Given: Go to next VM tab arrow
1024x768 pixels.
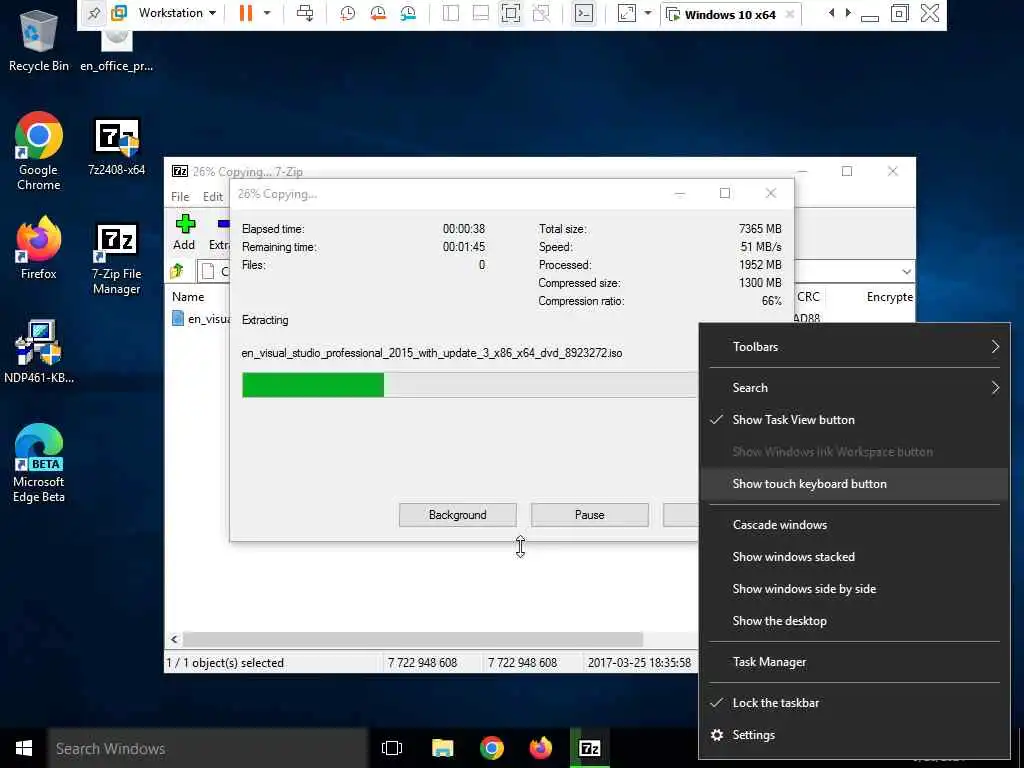Looking at the screenshot, I should tap(848, 12).
